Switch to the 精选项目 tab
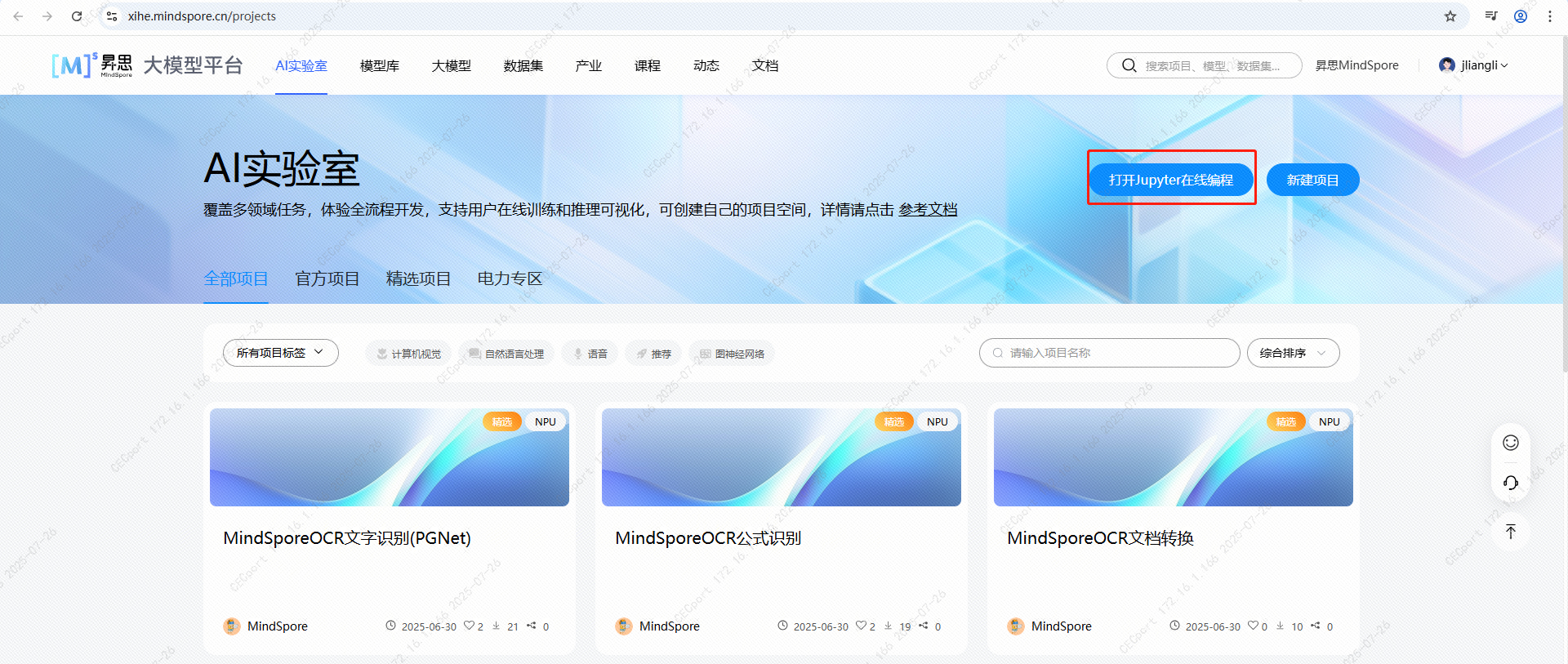The image size is (1568, 664). tap(419, 279)
